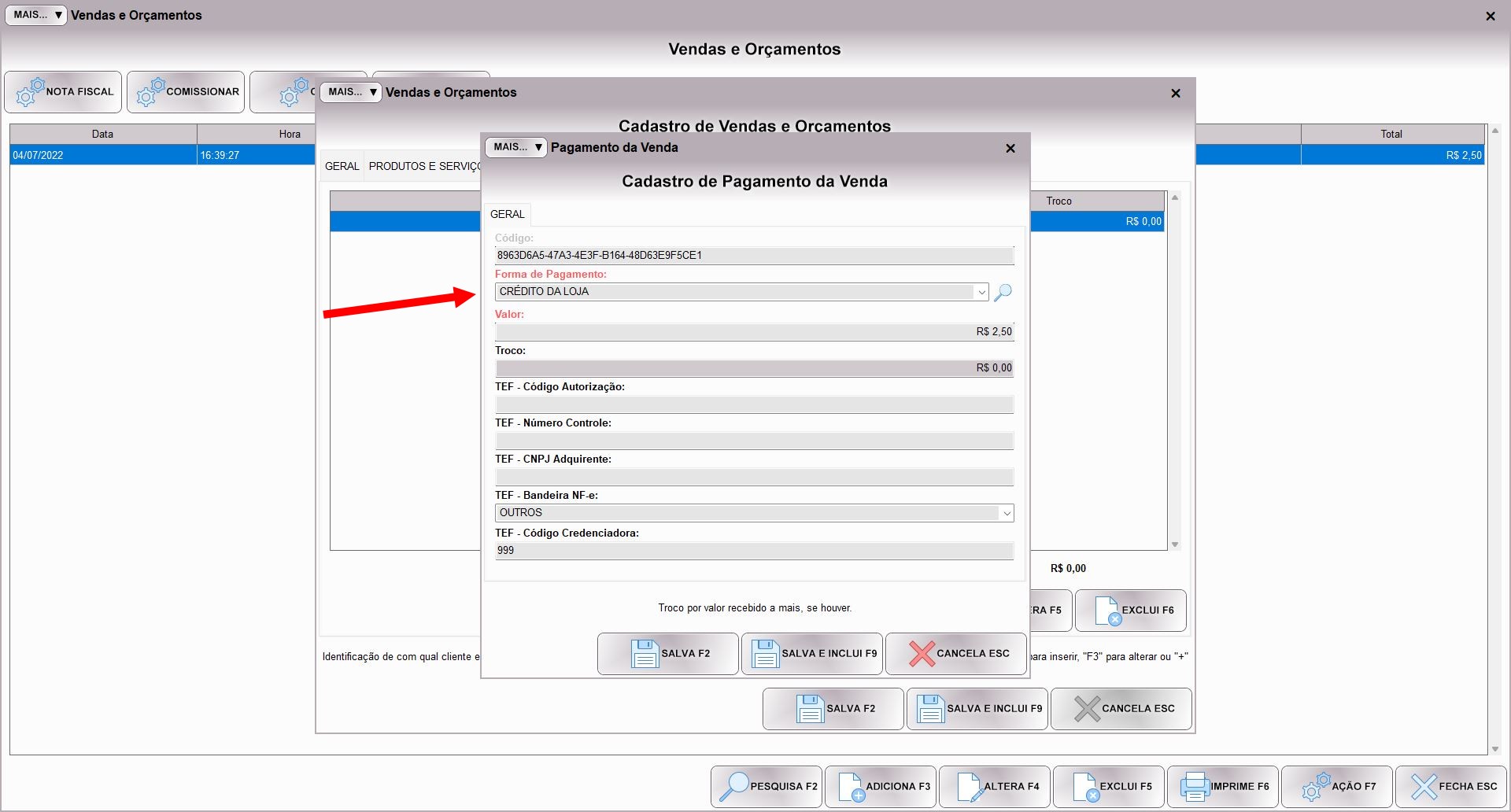The height and width of the screenshot is (812, 1511).
Task: Expand the Forma de Pagamento dropdown
Action: [x=981, y=292]
